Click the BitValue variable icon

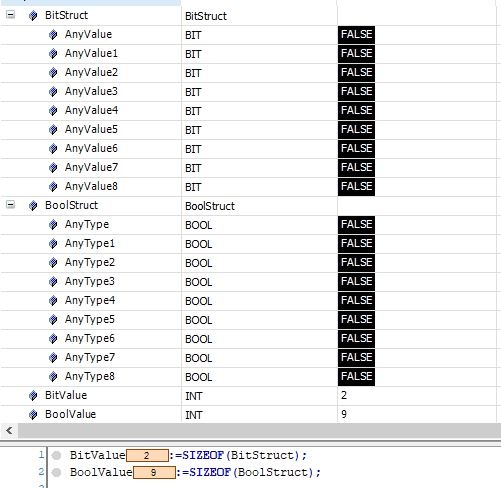coord(33,395)
